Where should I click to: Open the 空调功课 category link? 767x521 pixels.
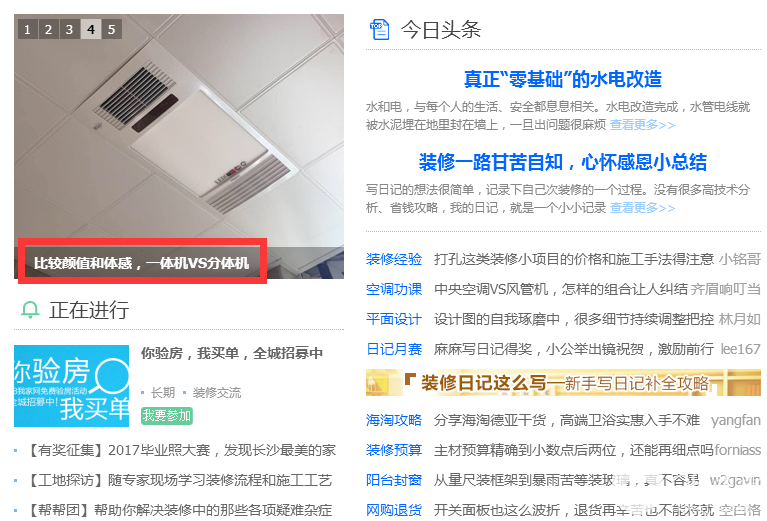[394, 289]
